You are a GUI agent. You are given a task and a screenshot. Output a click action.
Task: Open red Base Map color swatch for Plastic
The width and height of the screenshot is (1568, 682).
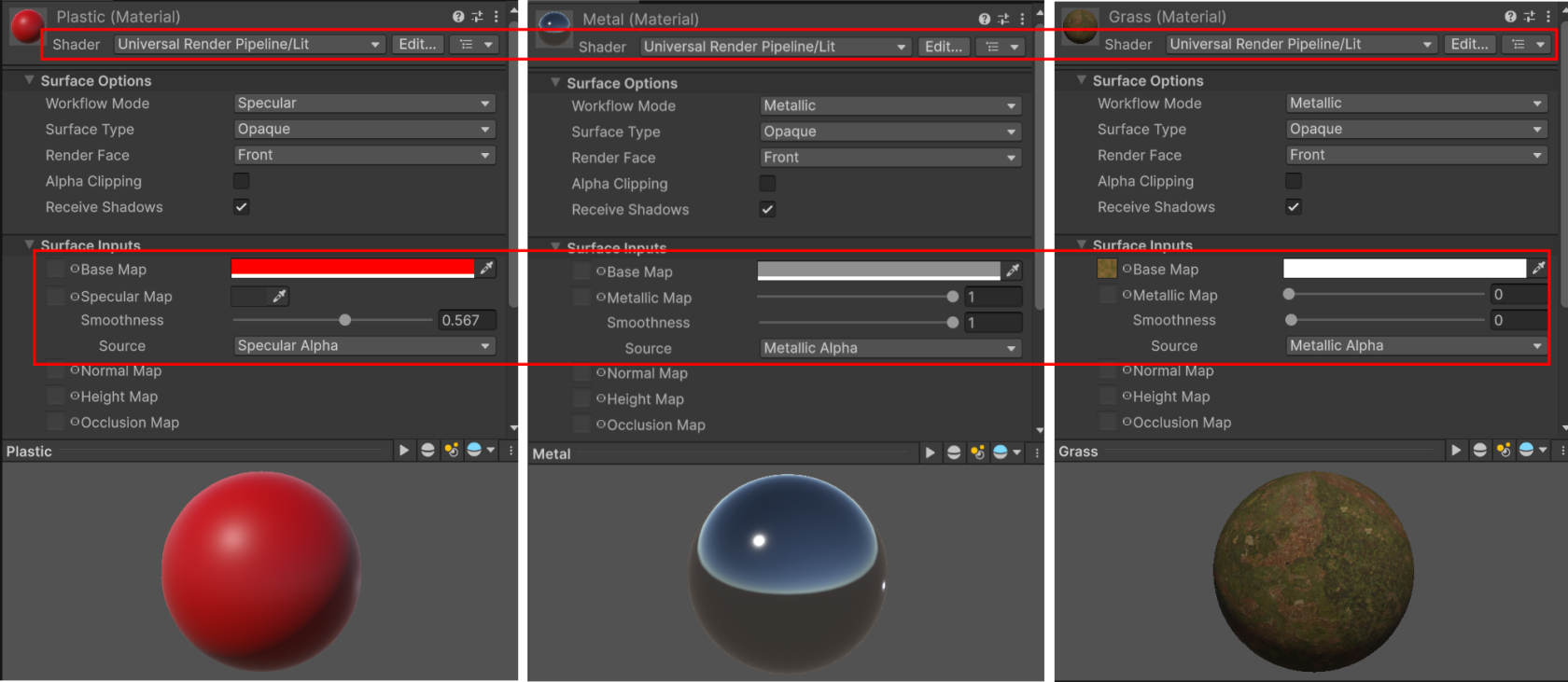point(353,269)
